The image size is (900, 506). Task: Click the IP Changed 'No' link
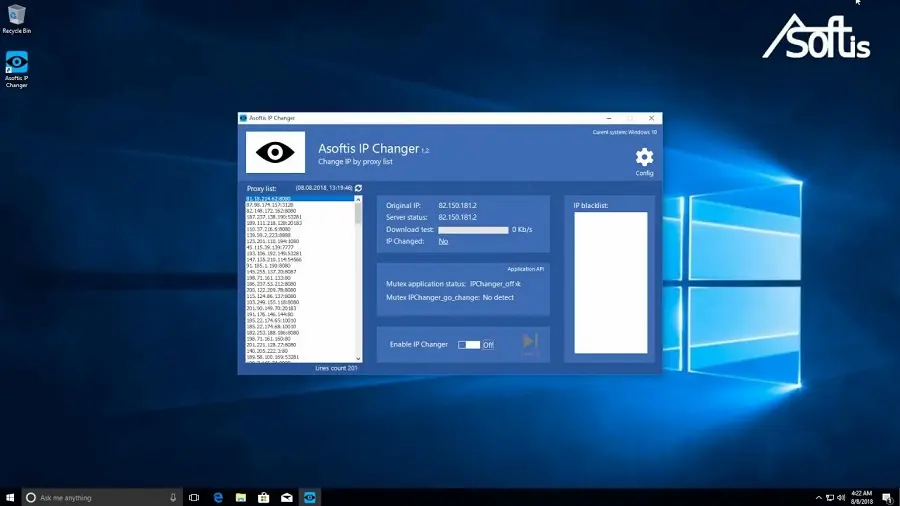click(443, 242)
